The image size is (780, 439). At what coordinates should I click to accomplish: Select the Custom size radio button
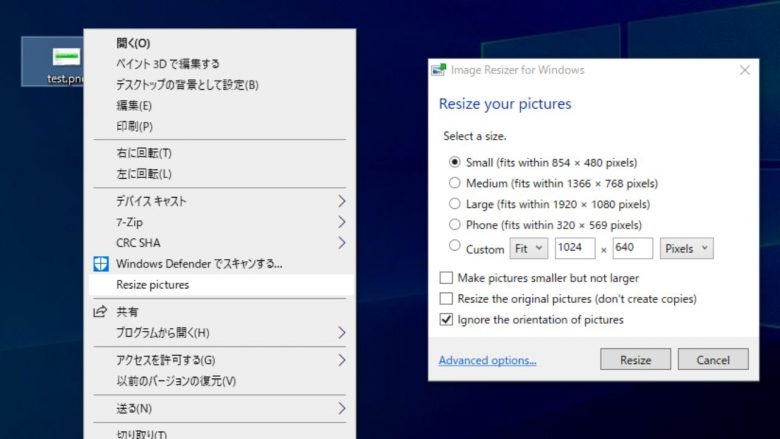coord(454,246)
